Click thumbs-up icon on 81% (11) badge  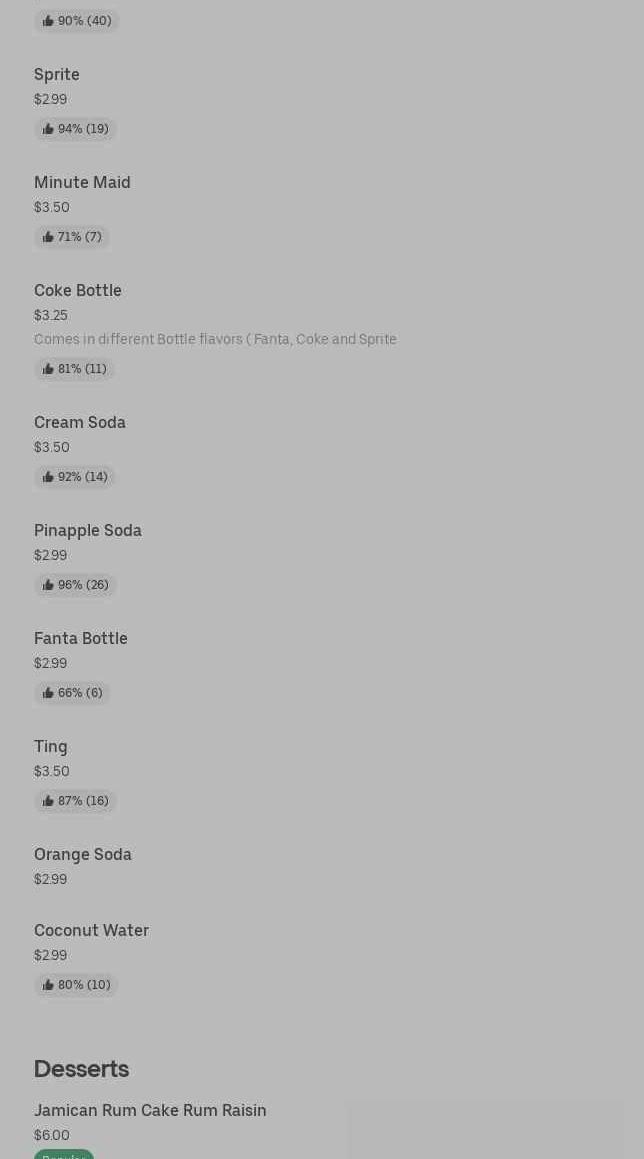[x=48, y=369]
